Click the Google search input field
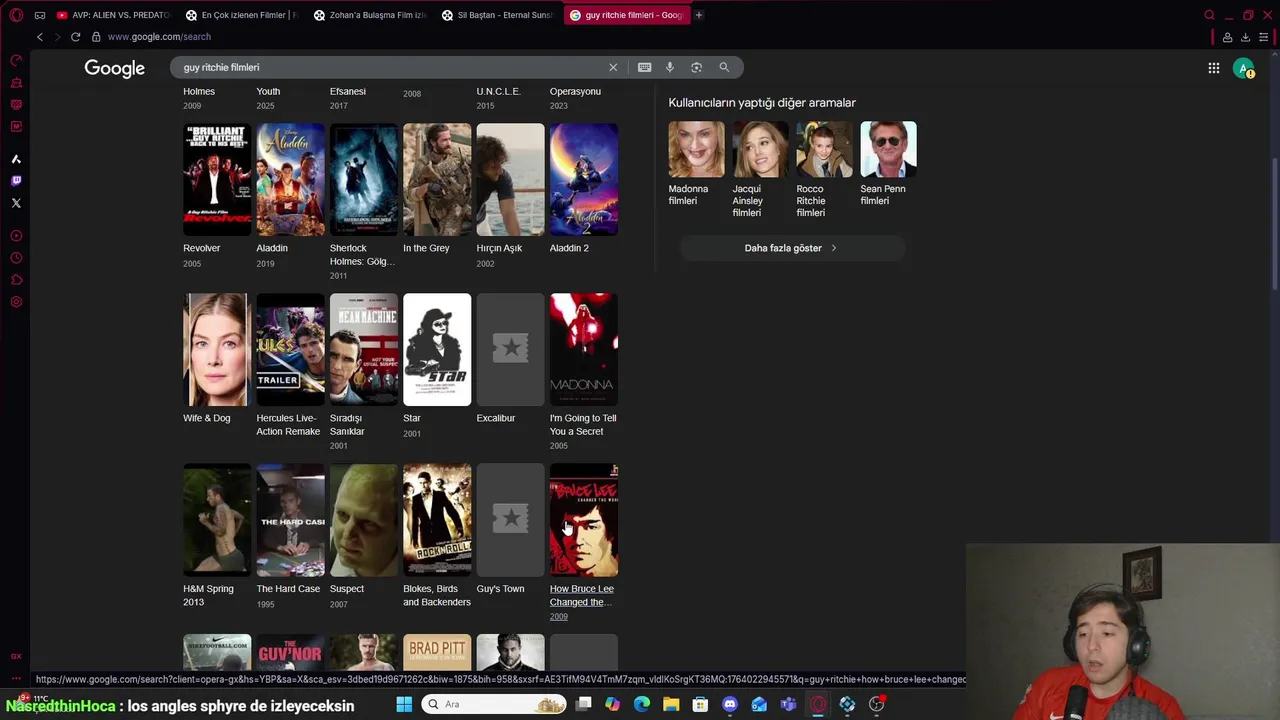The width and height of the screenshot is (1280, 720). pyautogui.click(x=390, y=67)
